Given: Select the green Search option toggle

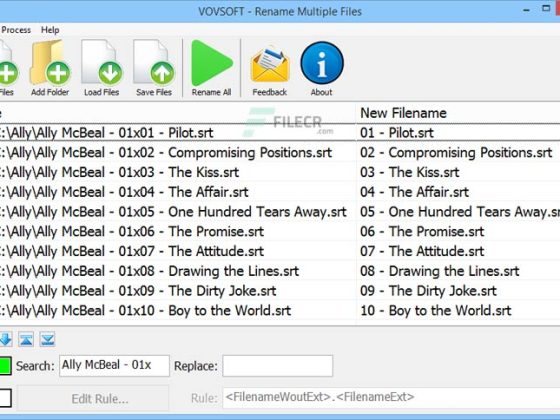Looking at the screenshot, I should (5, 366).
